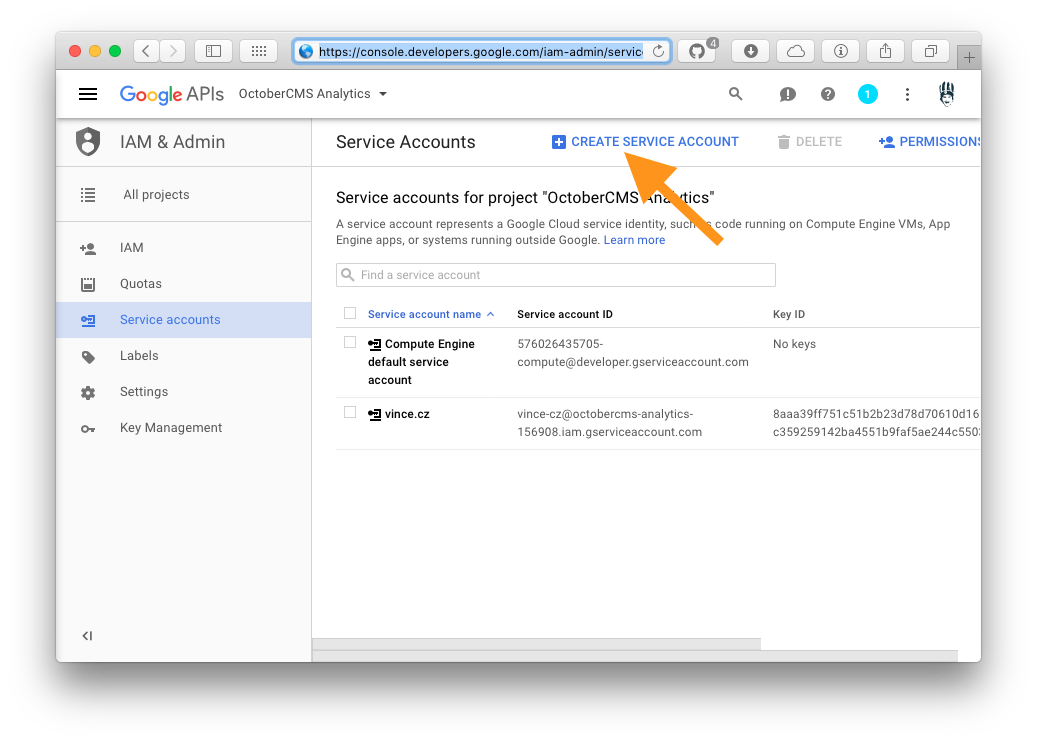The height and width of the screenshot is (742, 1037).
Task: Click the Google APIs logo
Action: pyautogui.click(x=172, y=95)
